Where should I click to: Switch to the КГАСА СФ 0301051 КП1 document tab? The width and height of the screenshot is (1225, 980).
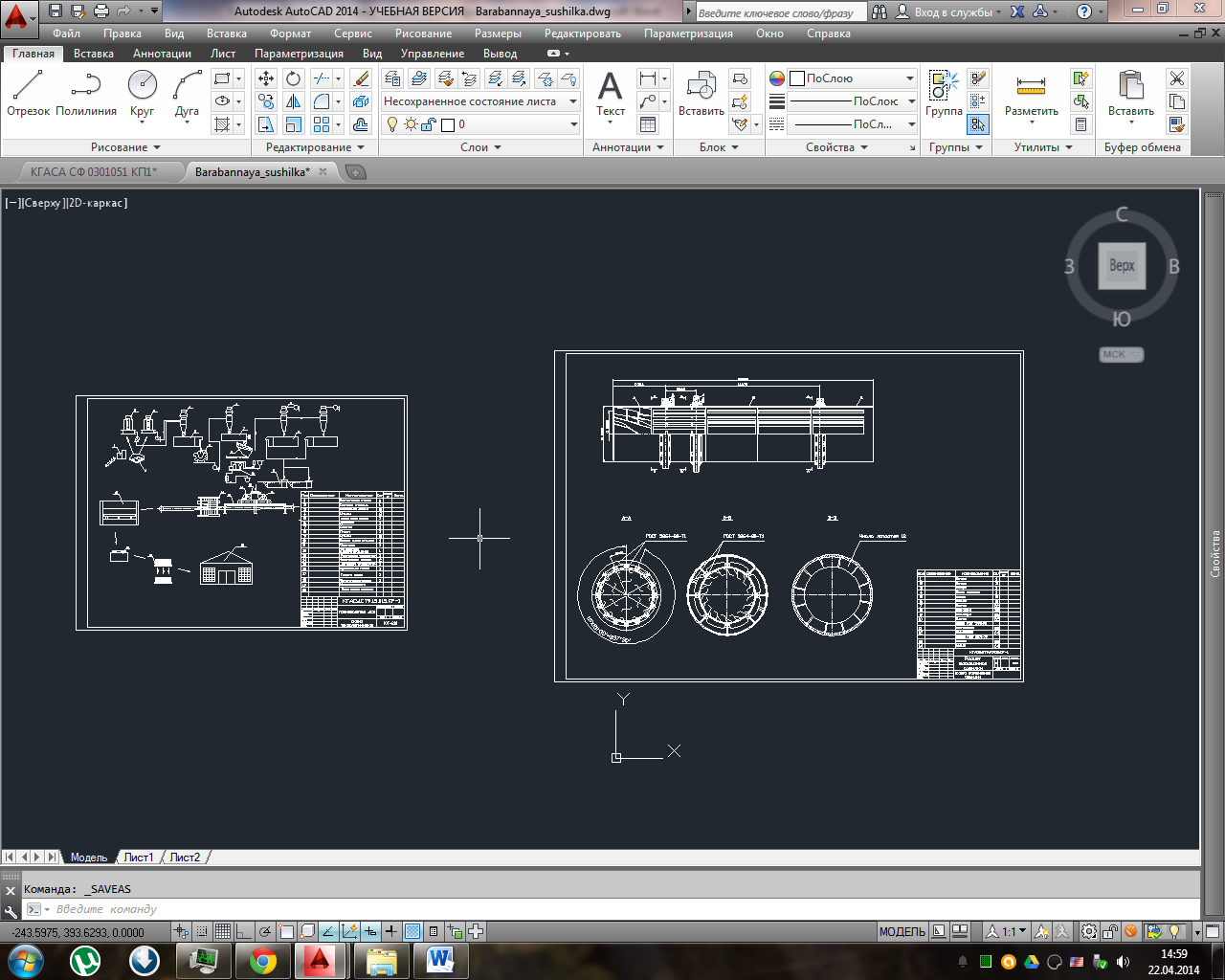point(94,172)
